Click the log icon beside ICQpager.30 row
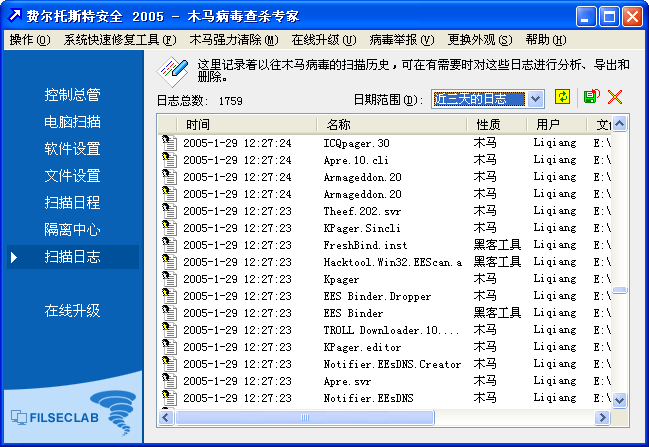This screenshot has height=447, width=649. tap(169, 143)
